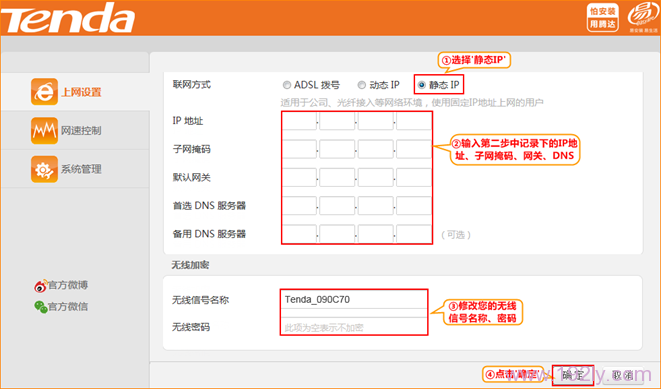Viewport: 661px width, 389px height.
Task: Focus third octet of 默认网关
Action: [x=376, y=177]
